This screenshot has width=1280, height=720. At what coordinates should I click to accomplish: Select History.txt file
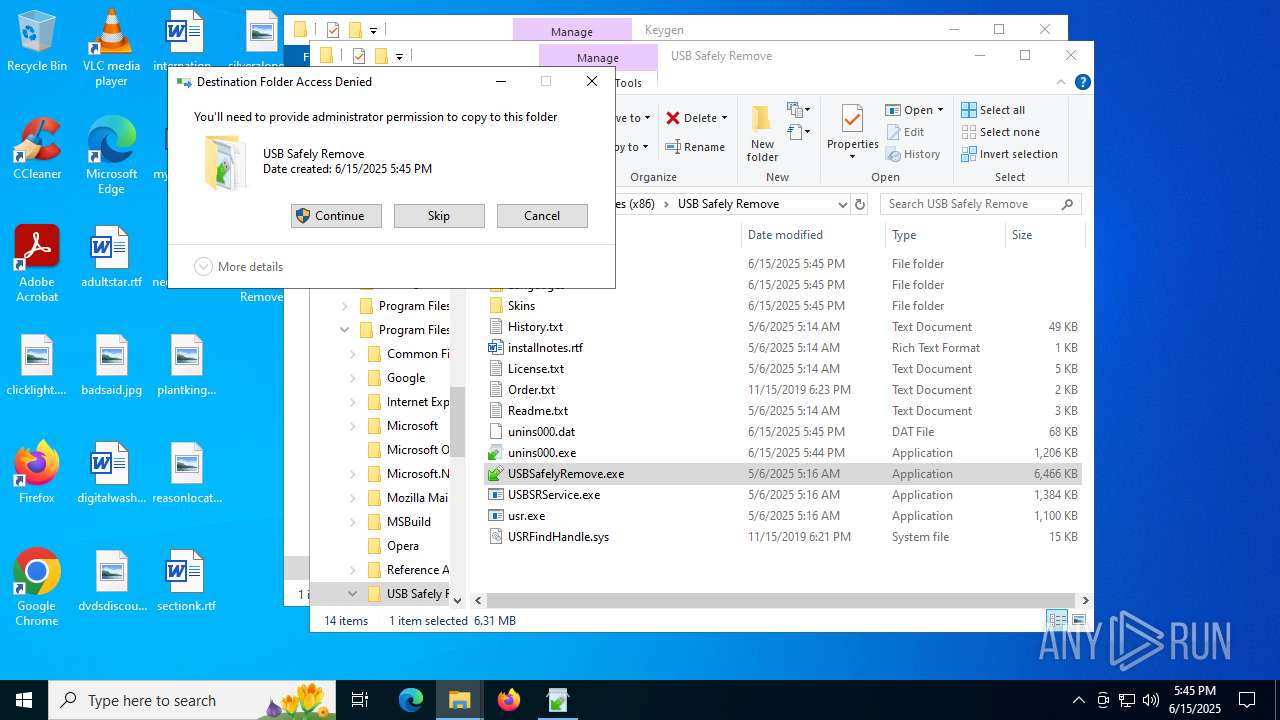click(x=782, y=327)
